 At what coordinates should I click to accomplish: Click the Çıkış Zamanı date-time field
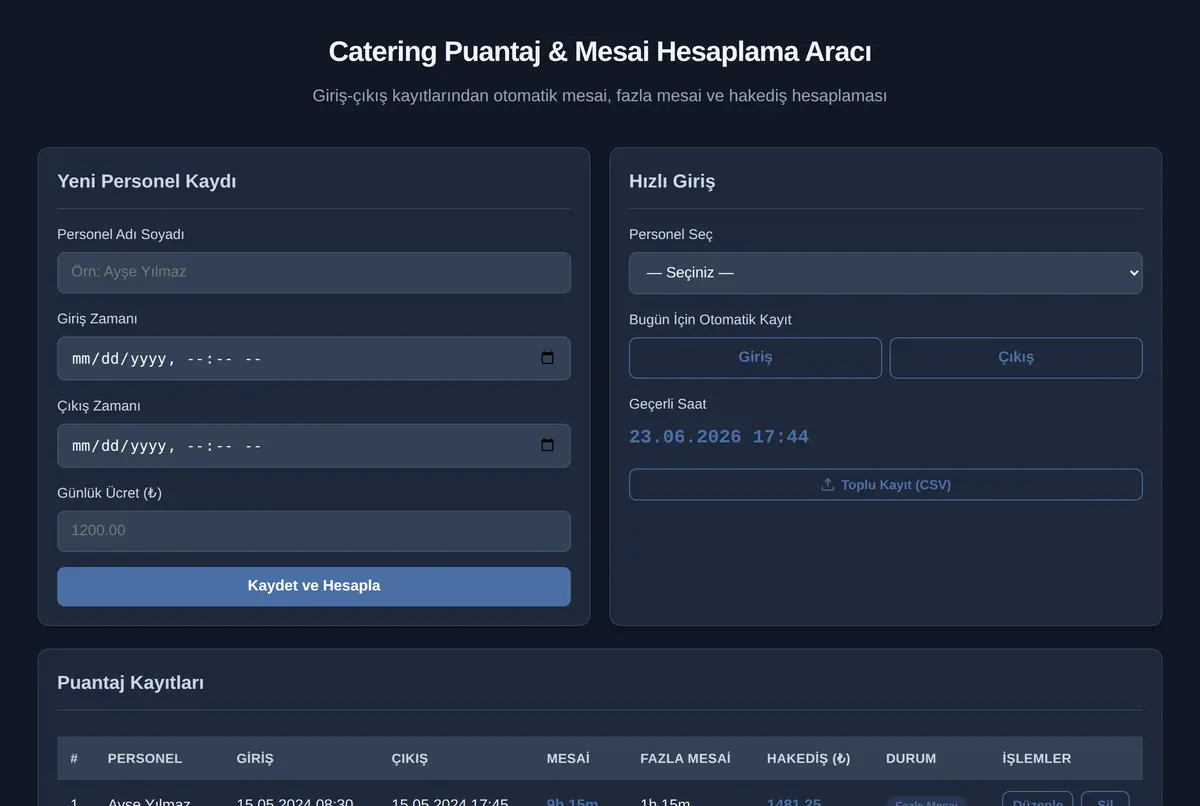314,445
